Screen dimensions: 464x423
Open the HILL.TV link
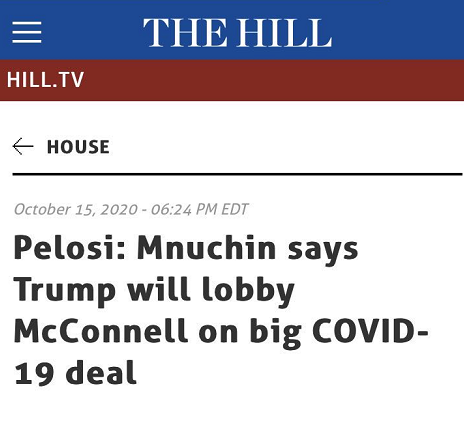[45, 80]
